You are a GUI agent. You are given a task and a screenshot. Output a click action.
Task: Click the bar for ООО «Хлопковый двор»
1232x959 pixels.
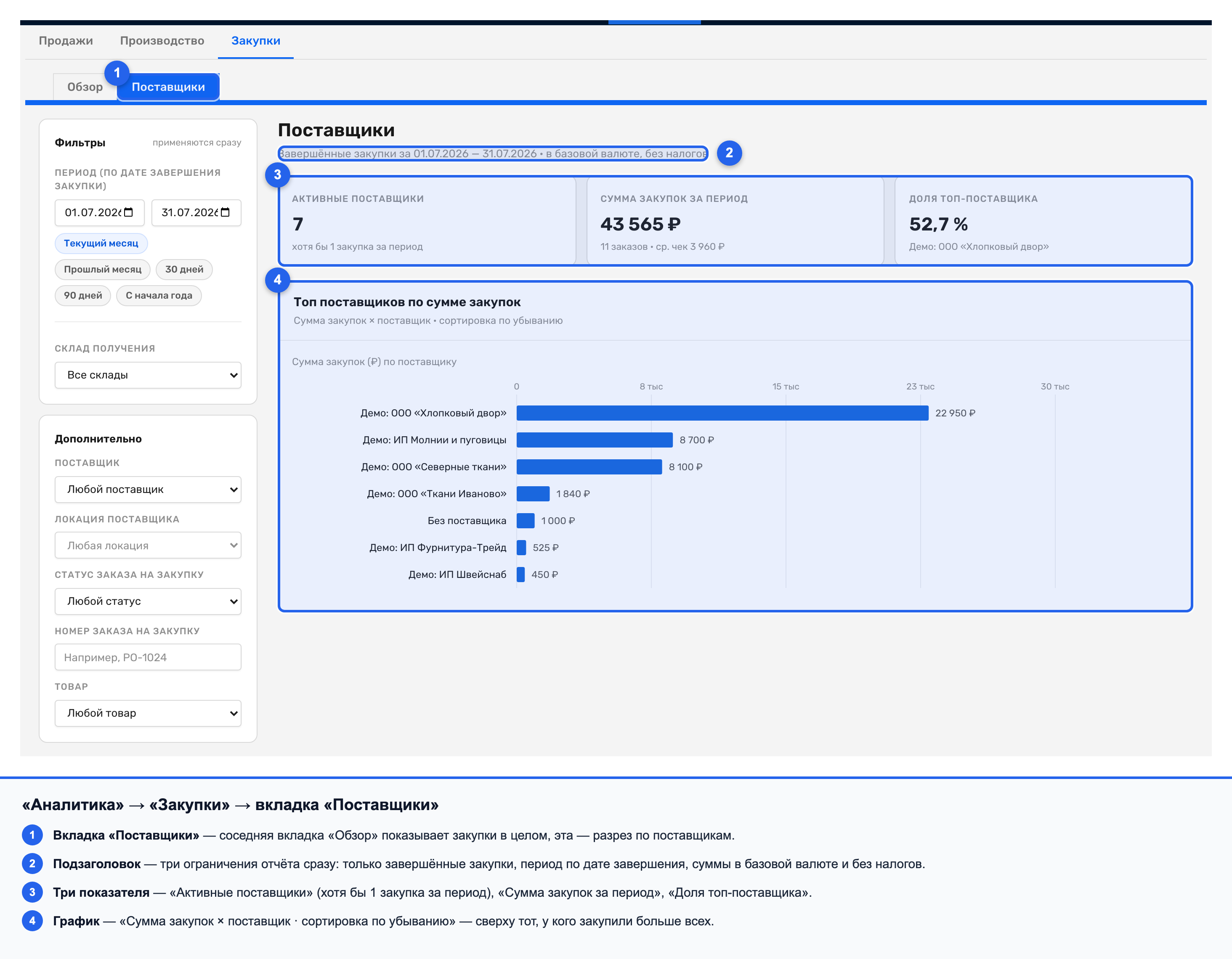tap(722, 413)
